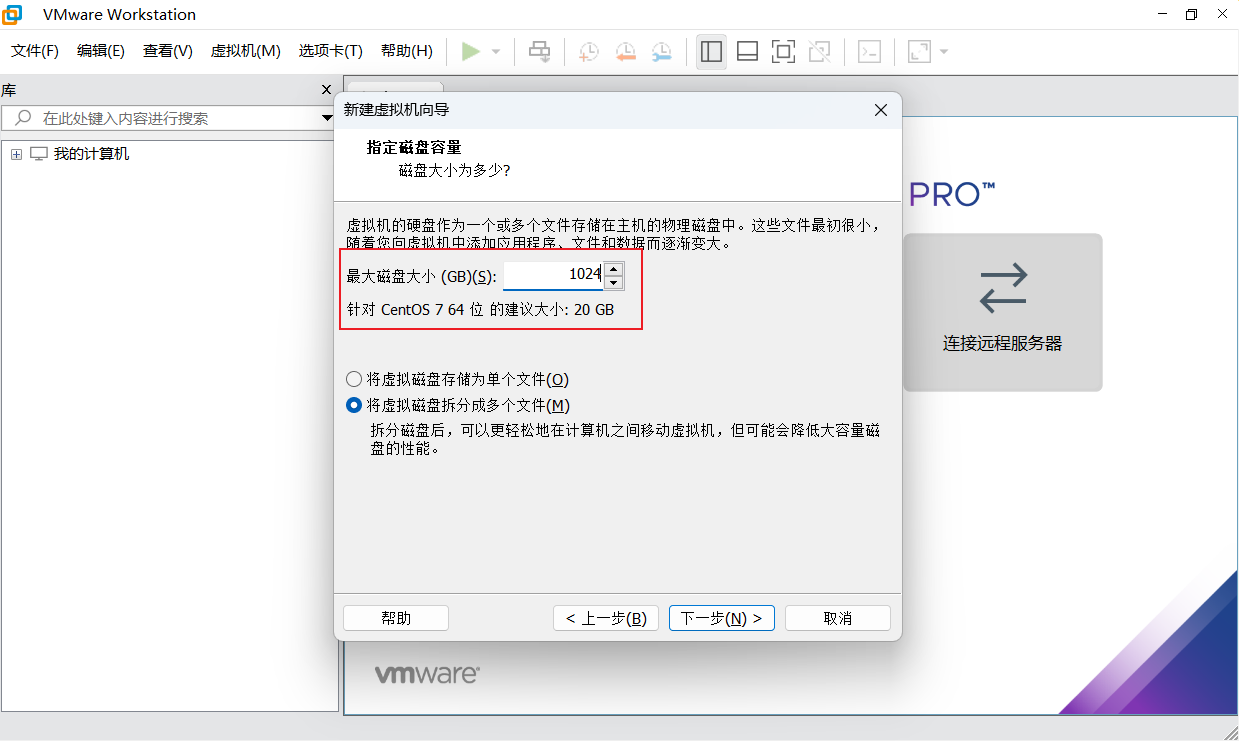Viewport: 1239px width, 741px height.
Task: Click the 连接远程服务器 tile
Action: click(x=1003, y=312)
